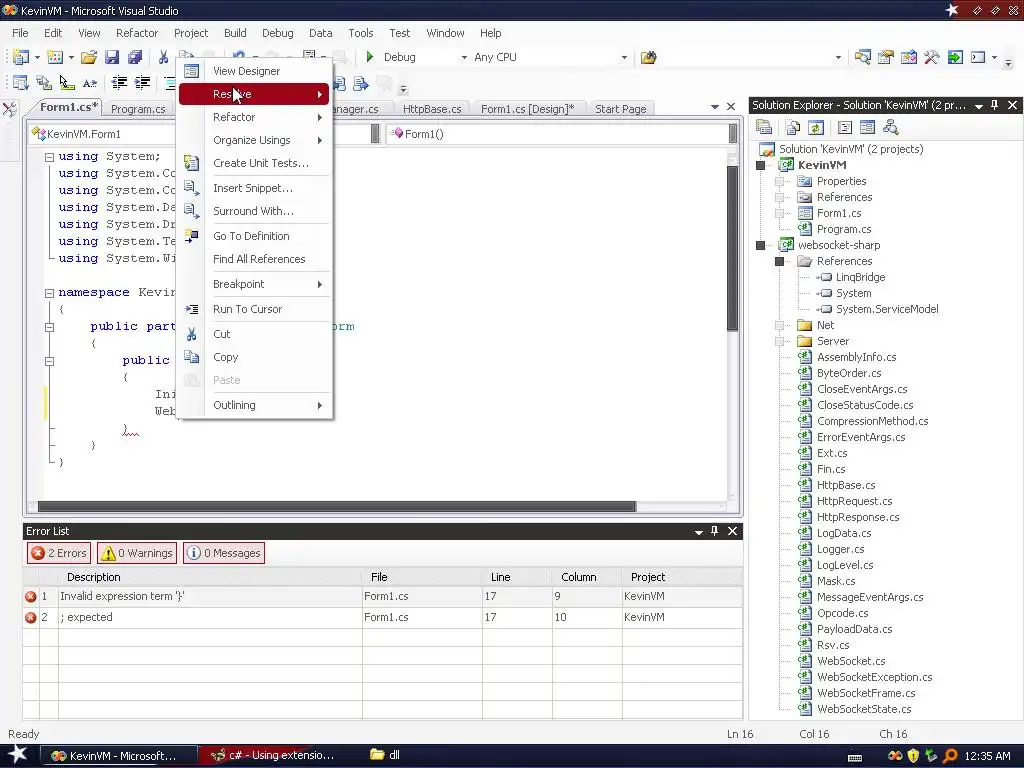Click the Add New Item toolbar icon
1024x768 pixels.
[x=55, y=57]
